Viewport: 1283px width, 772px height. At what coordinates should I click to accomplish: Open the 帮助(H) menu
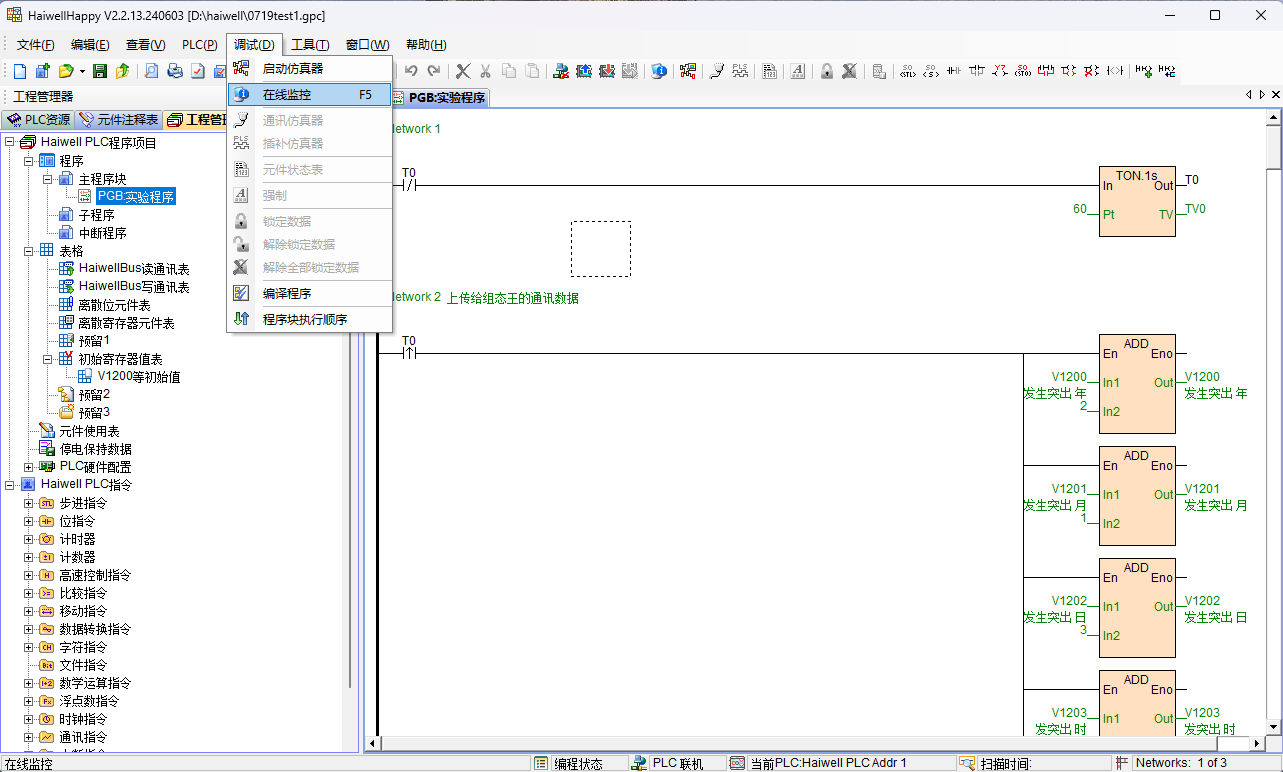[426, 45]
